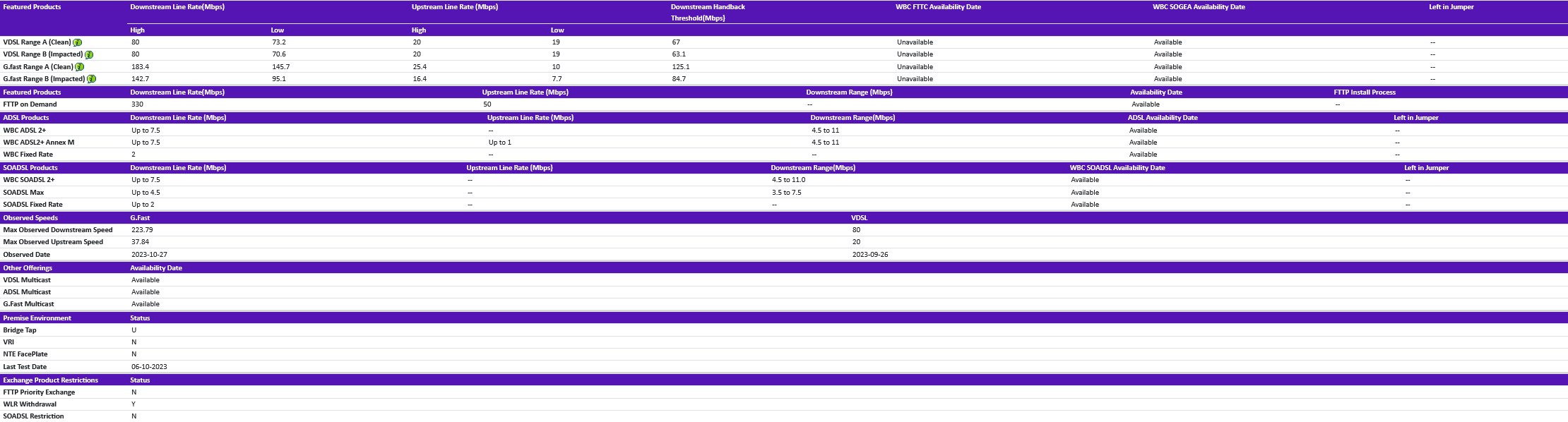Click the "Observed Speeds" section header
This screenshot has width=1568, height=422.
tap(30, 218)
